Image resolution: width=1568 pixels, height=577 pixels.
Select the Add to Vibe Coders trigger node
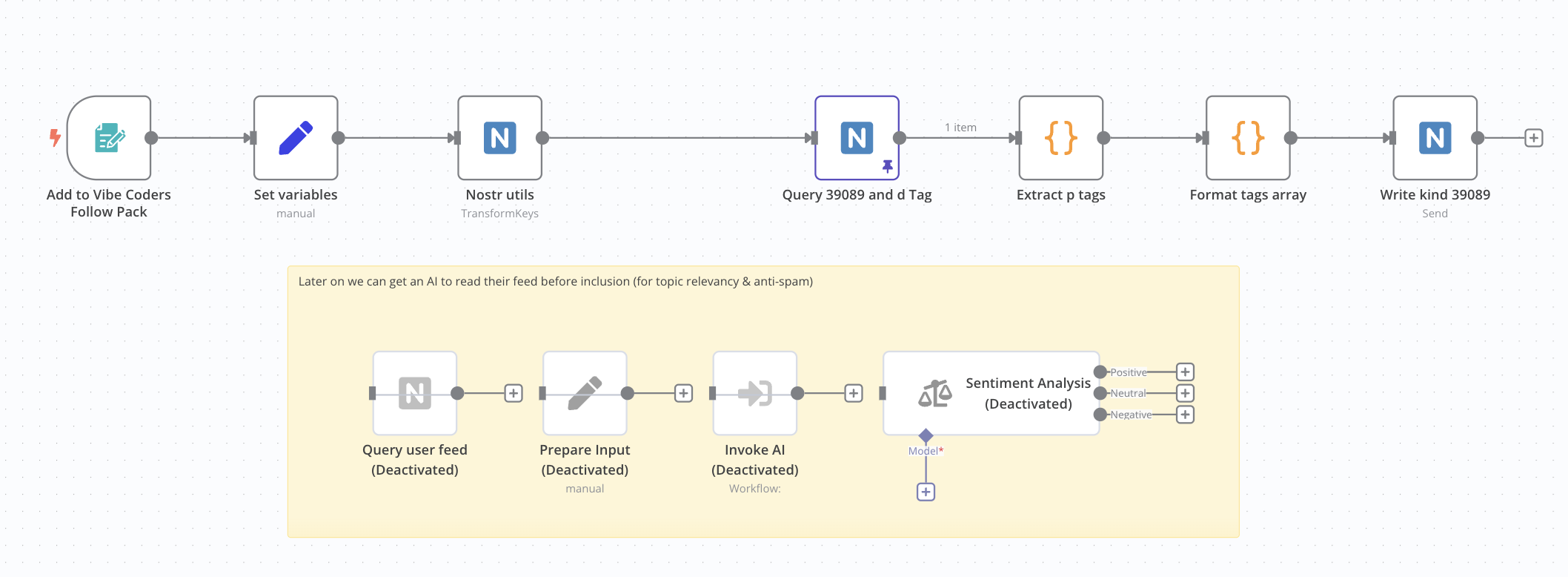pos(109,138)
